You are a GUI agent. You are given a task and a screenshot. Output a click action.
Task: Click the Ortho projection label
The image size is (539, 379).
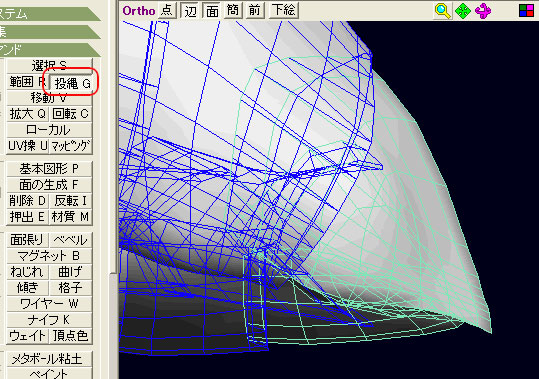[x=139, y=11]
